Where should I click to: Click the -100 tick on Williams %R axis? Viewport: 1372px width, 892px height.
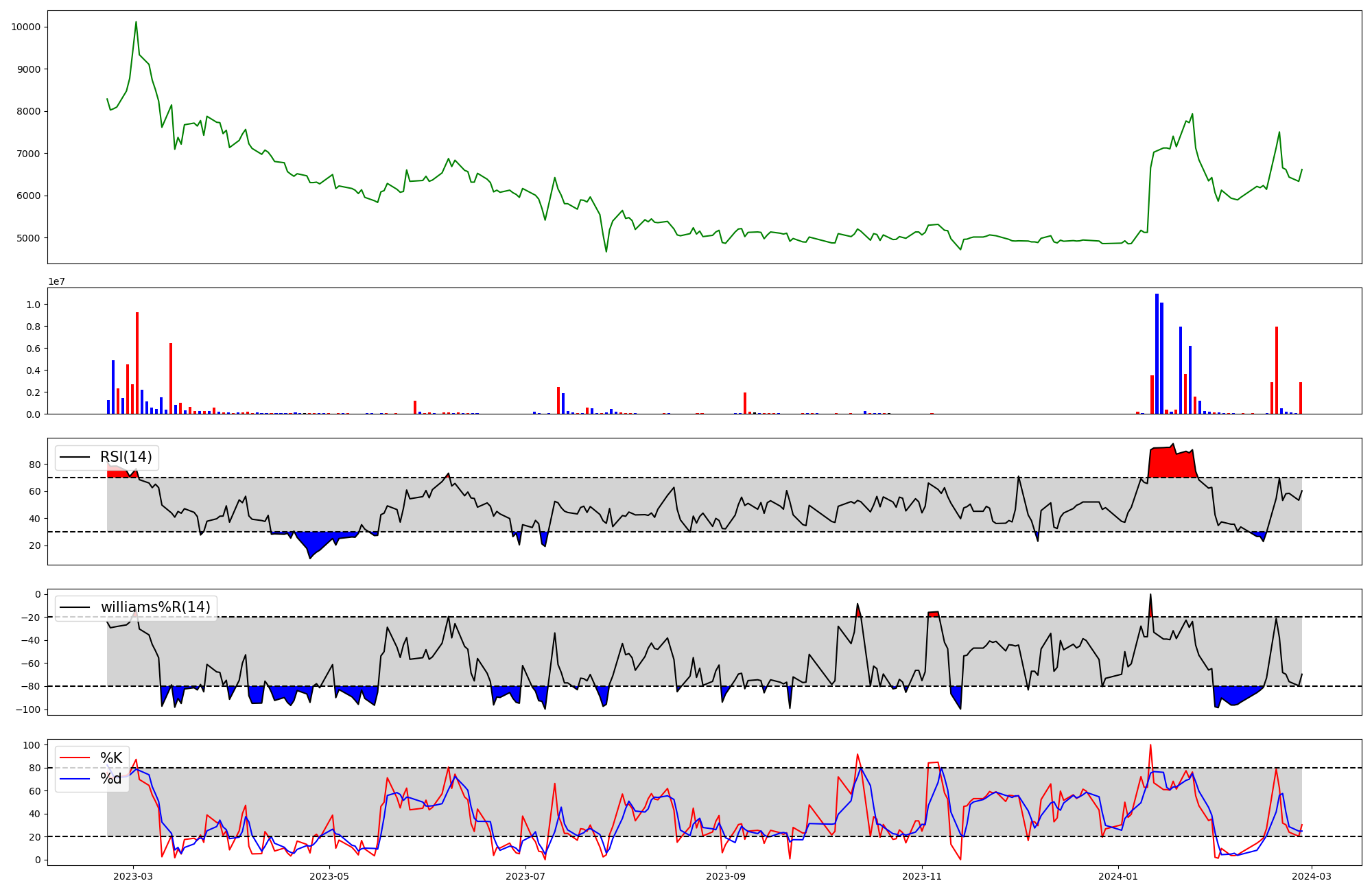pyautogui.click(x=29, y=709)
